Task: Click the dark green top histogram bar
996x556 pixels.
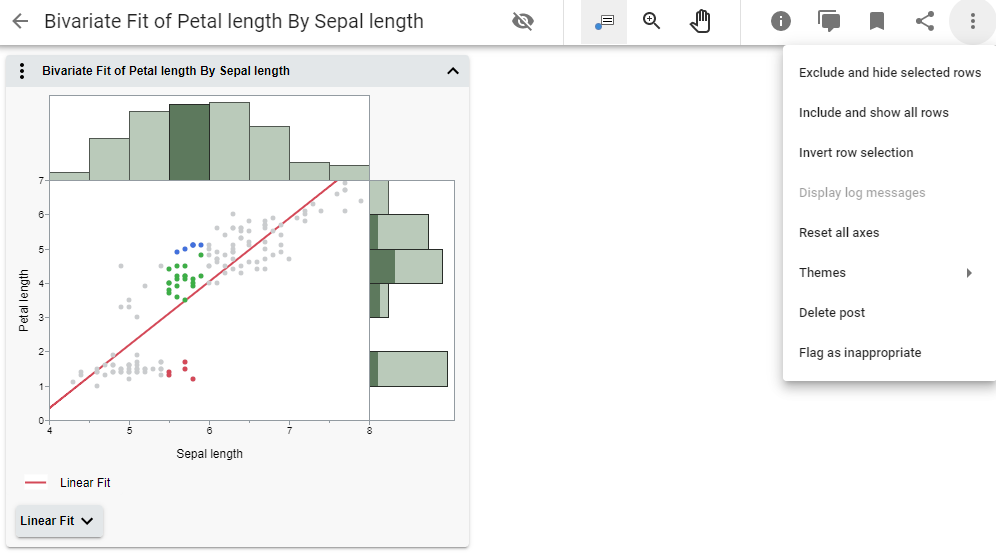Action: coord(189,141)
